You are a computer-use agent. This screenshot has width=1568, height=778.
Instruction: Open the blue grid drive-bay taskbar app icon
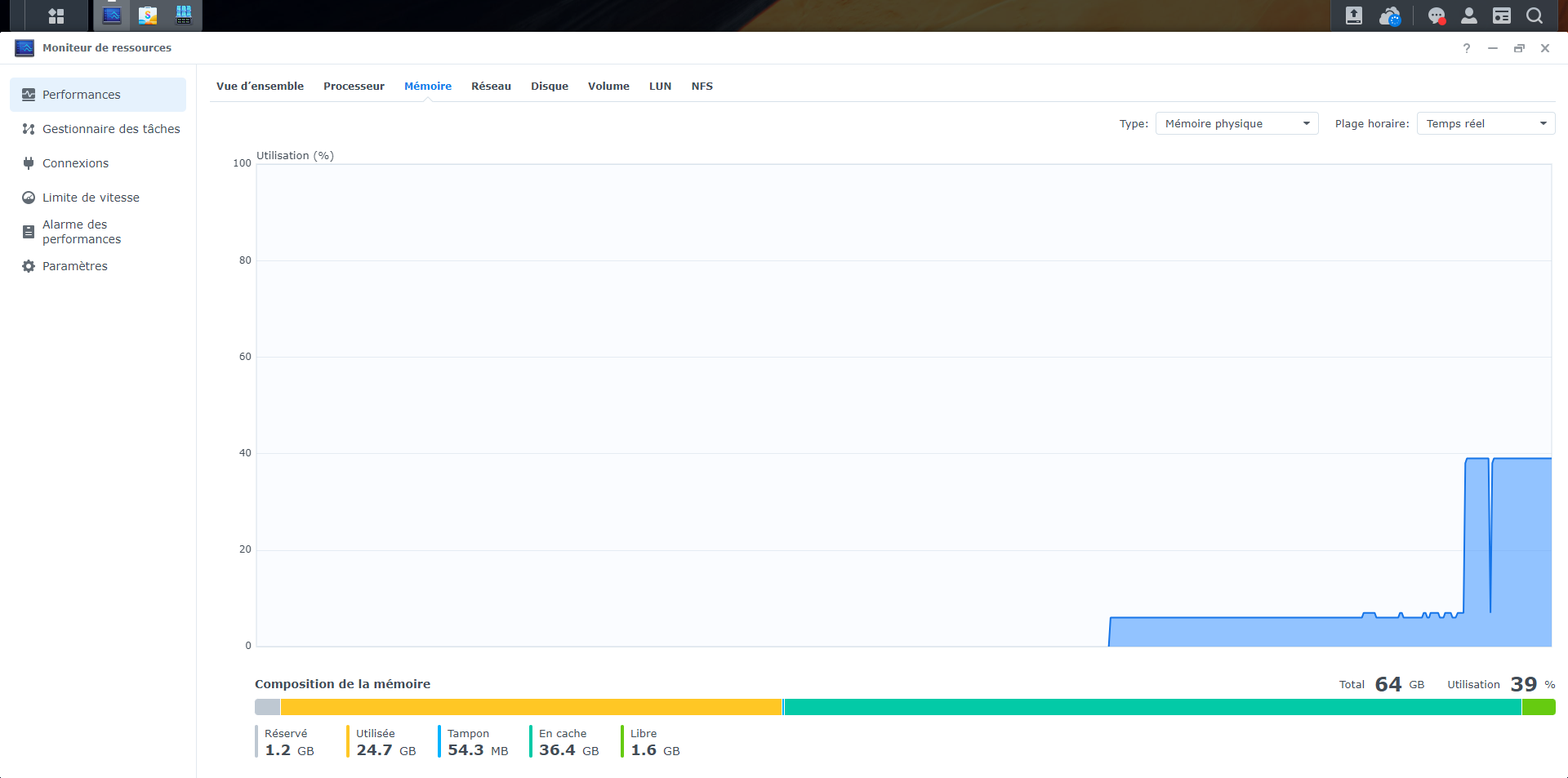coord(184,16)
